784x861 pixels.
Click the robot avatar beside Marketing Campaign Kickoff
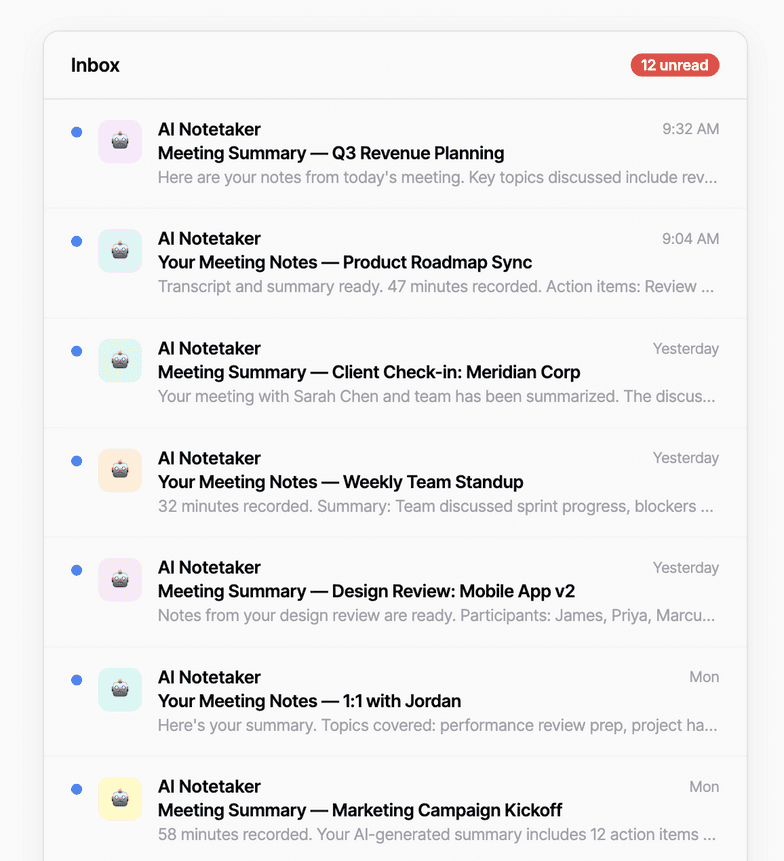coord(120,799)
